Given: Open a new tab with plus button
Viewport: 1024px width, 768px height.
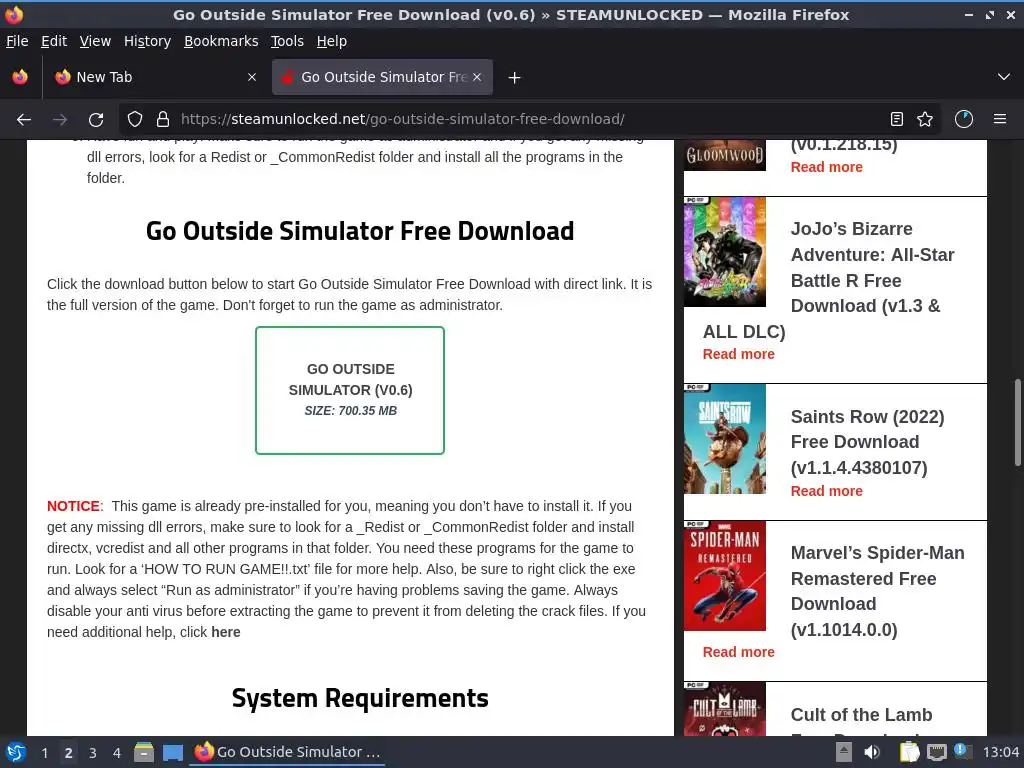Looking at the screenshot, I should tap(515, 78).
